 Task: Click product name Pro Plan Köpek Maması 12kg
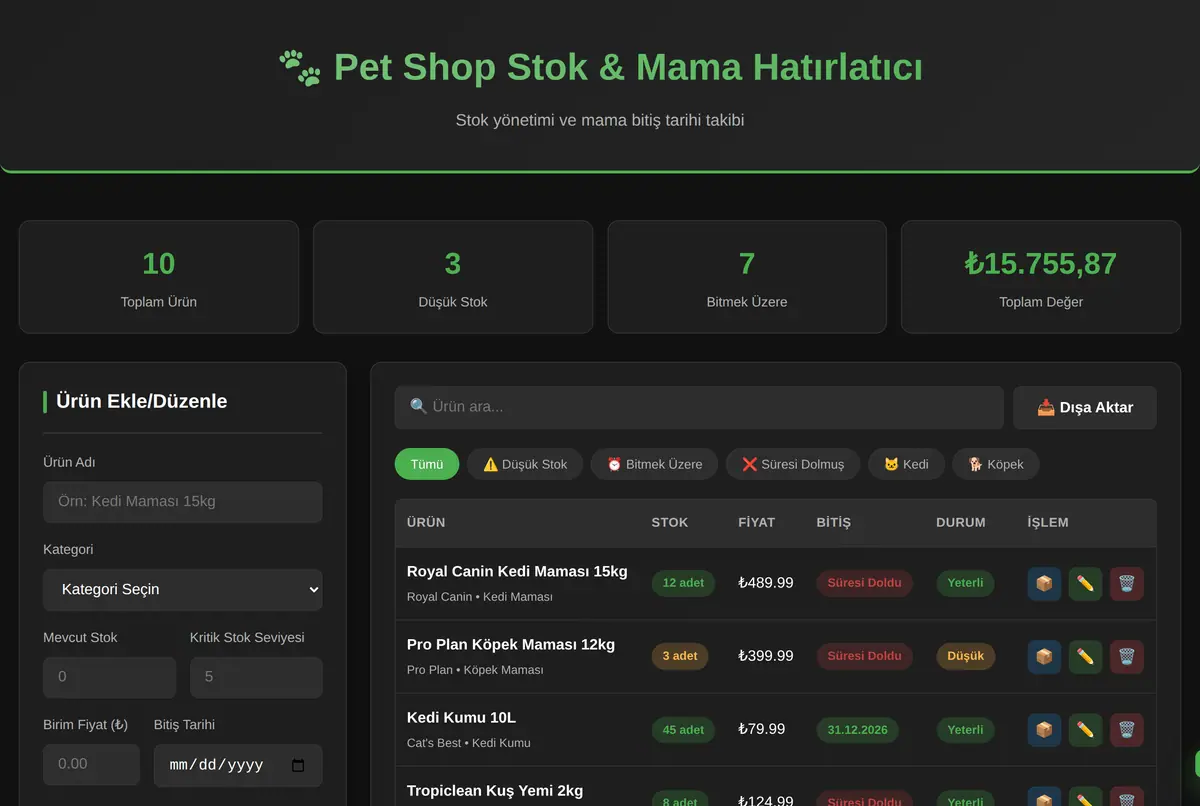point(511,645)
